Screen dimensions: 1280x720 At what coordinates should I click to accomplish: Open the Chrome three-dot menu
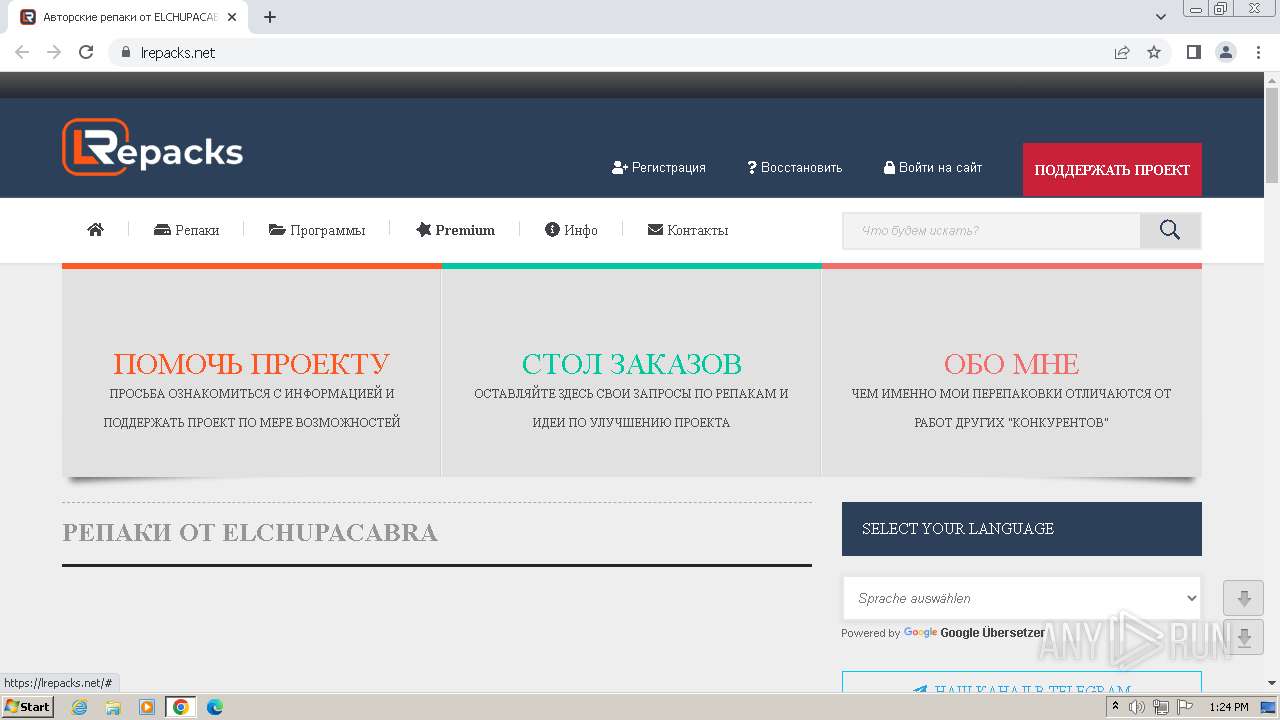click(1257, 53)
